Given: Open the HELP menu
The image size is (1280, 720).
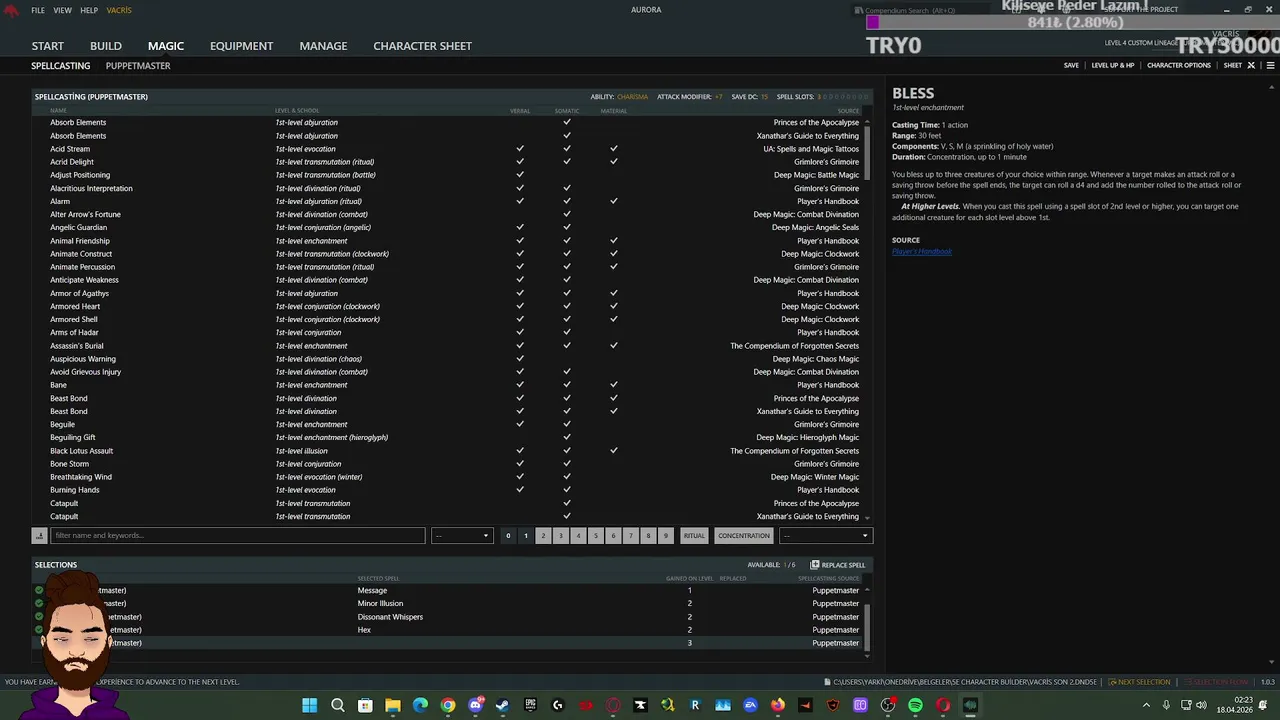Looking at the screenshot, I should pos(89,10).
